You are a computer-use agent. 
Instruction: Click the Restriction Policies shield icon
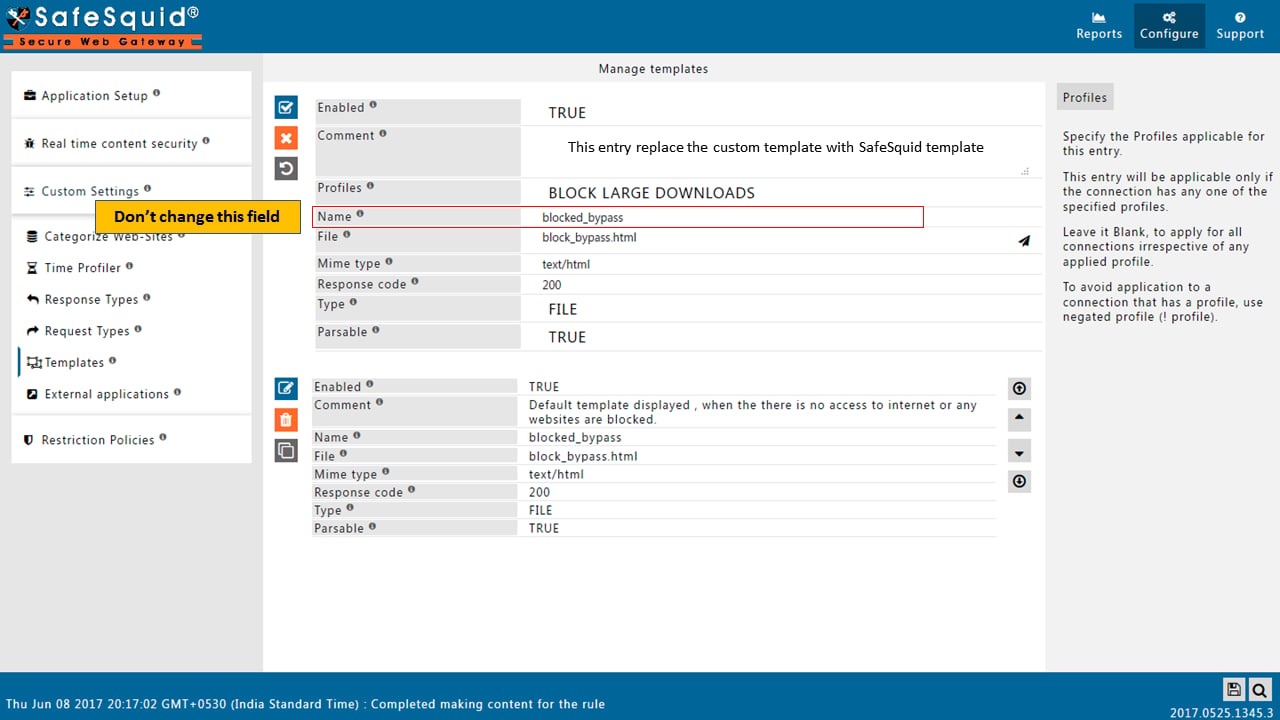[29, 440]
